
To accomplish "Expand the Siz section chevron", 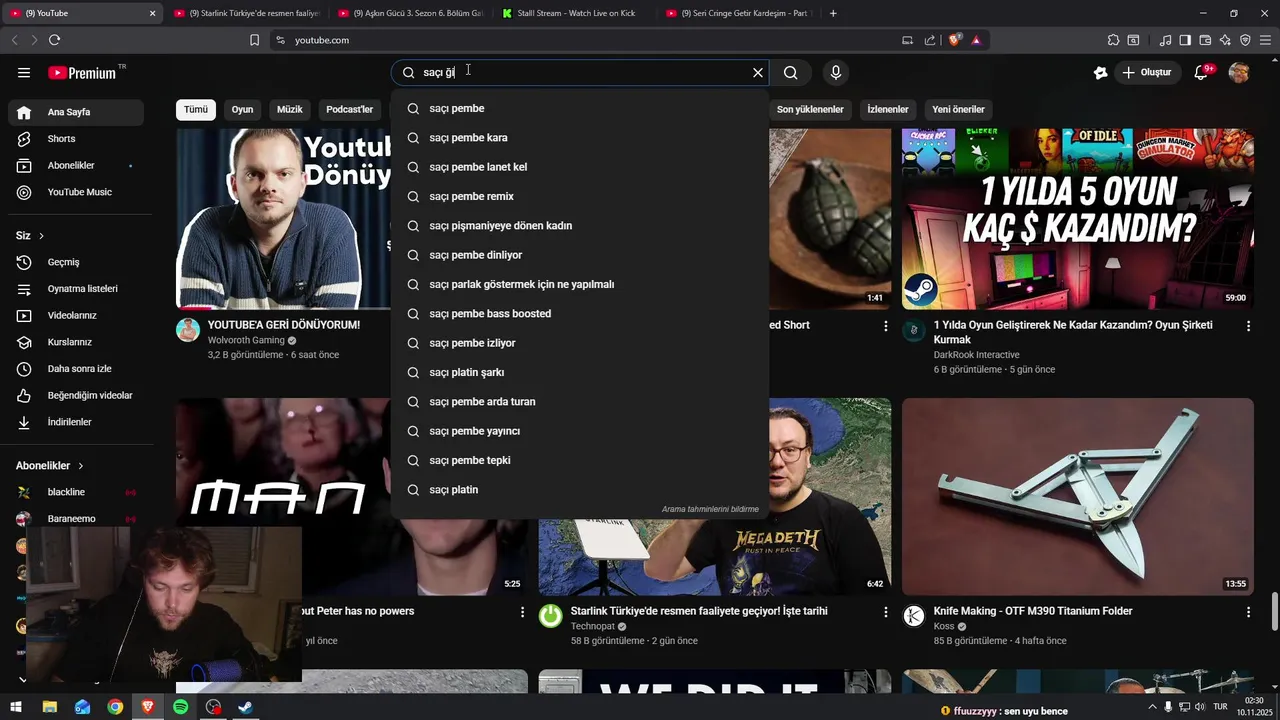I will [x=41, y=236].
